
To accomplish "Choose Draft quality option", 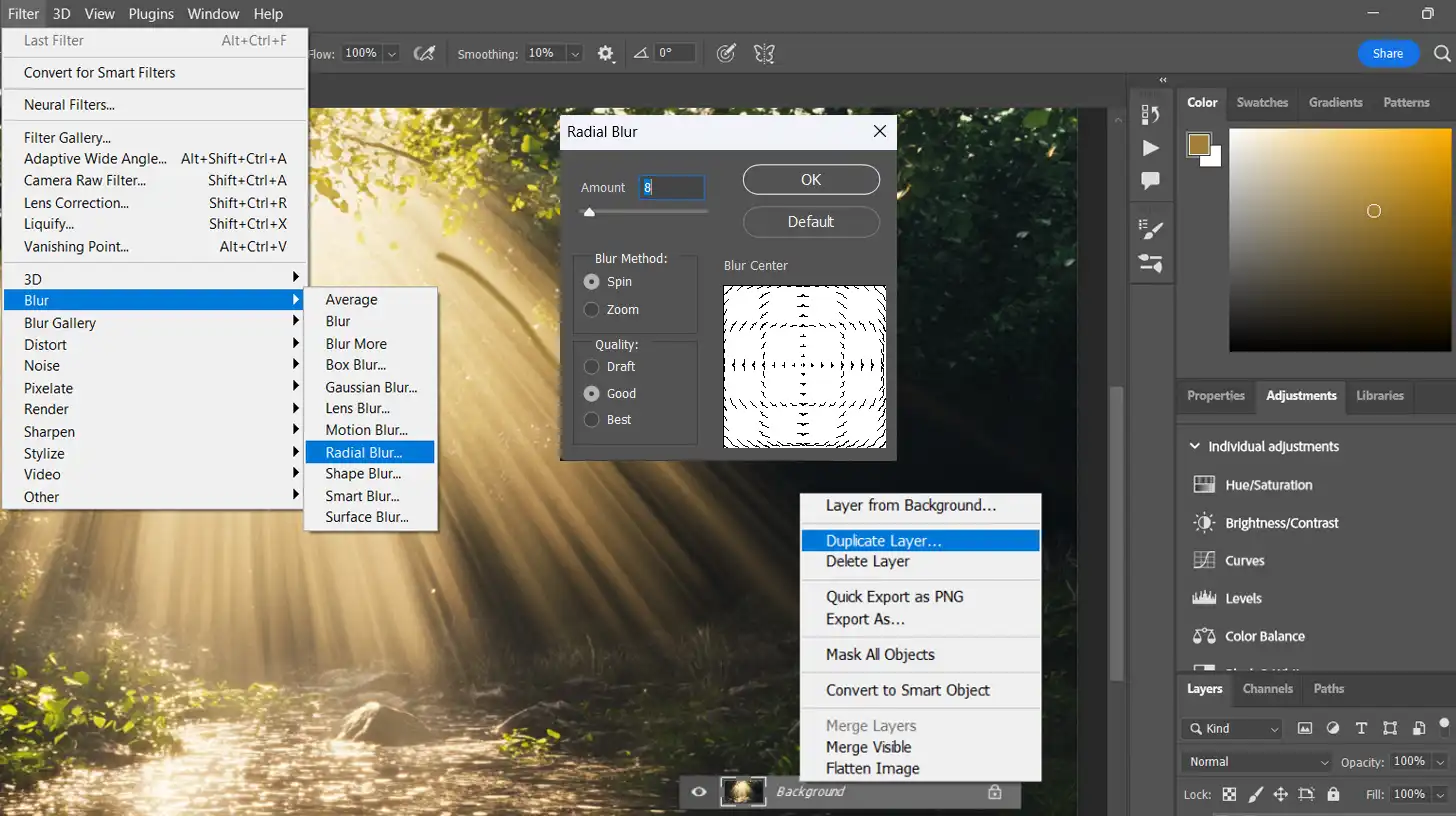I will pos(592,367).
